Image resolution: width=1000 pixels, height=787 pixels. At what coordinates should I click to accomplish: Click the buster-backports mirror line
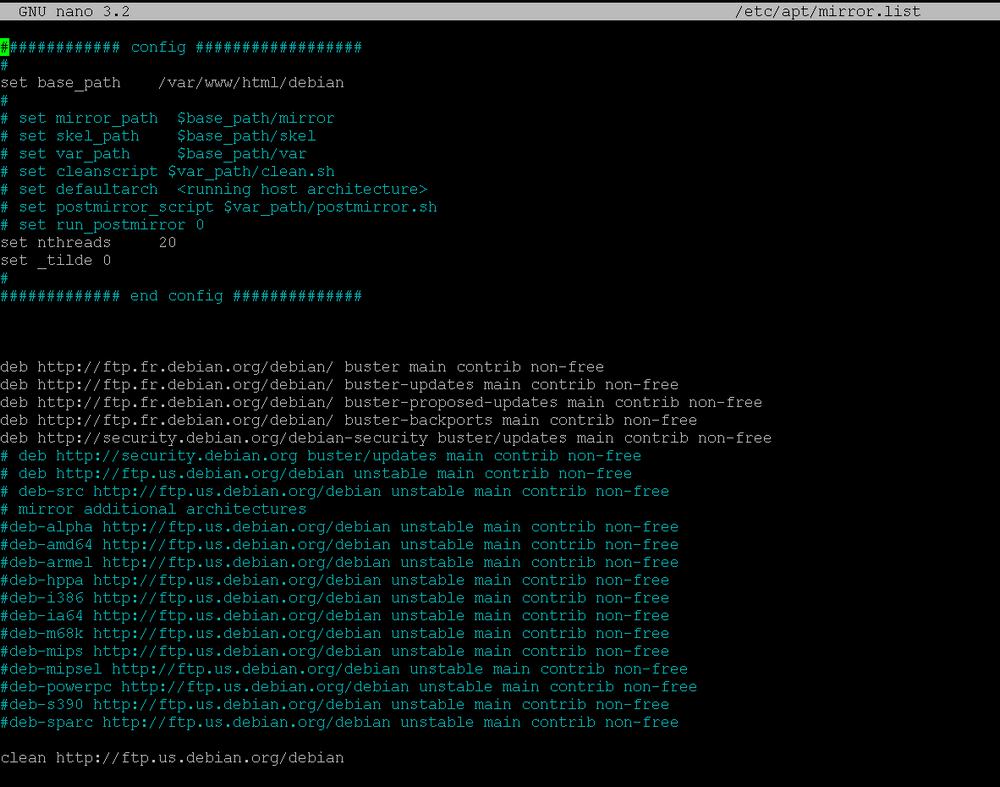click(350, 420)
